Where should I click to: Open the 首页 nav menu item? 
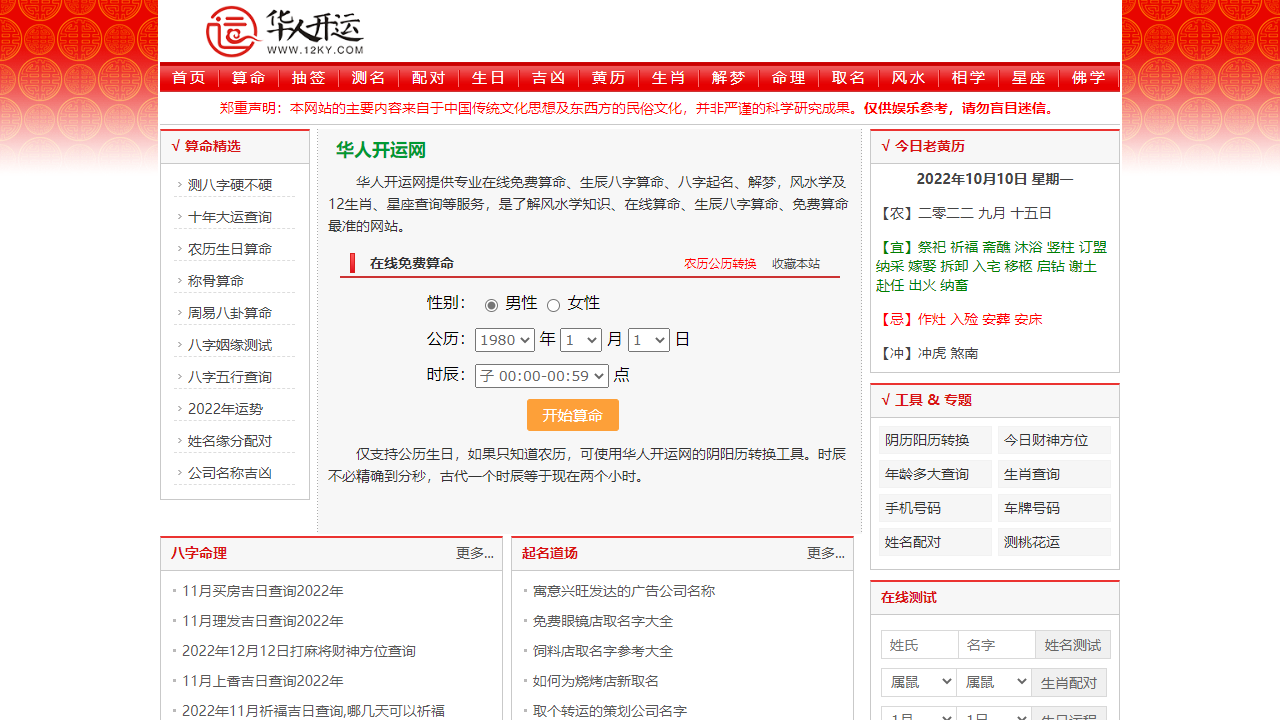point(189,78)
